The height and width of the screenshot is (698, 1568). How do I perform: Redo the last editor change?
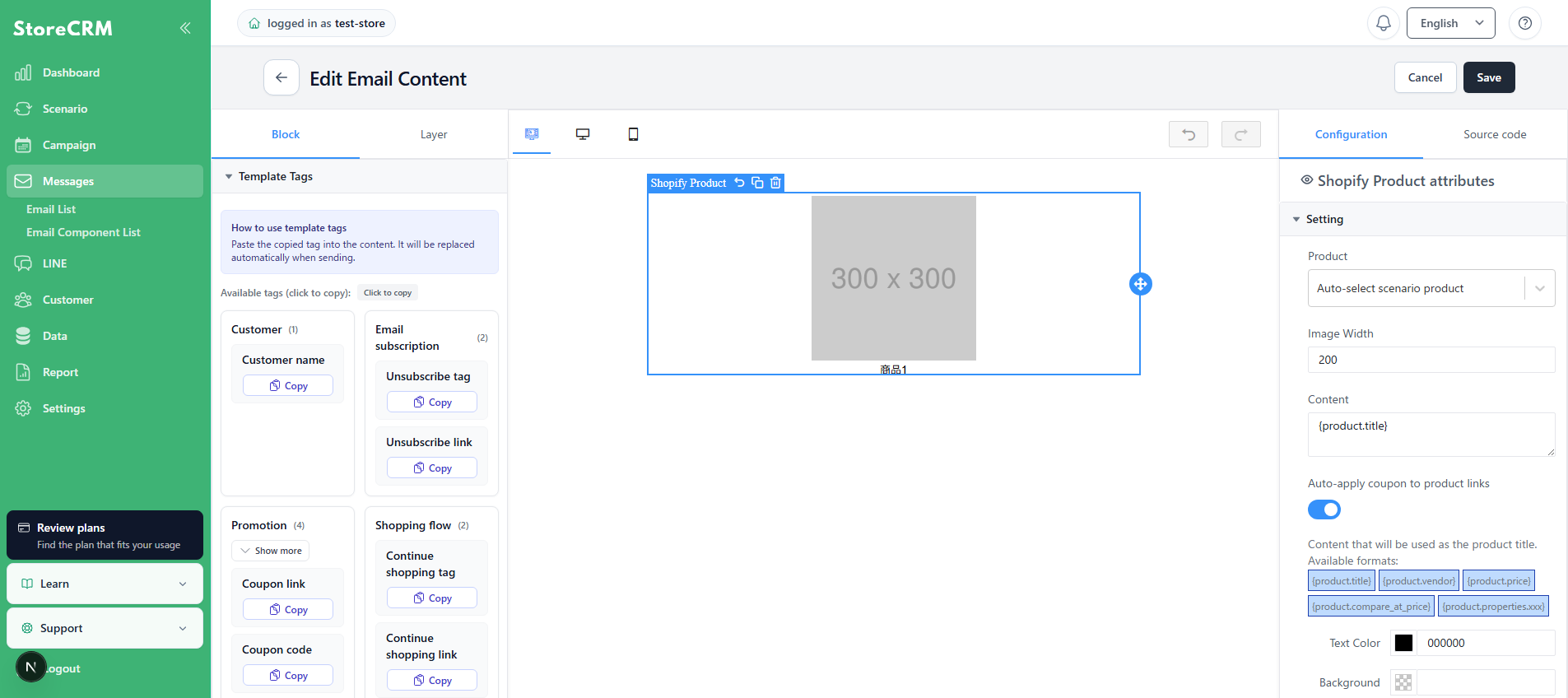[x=1241, y=134]
